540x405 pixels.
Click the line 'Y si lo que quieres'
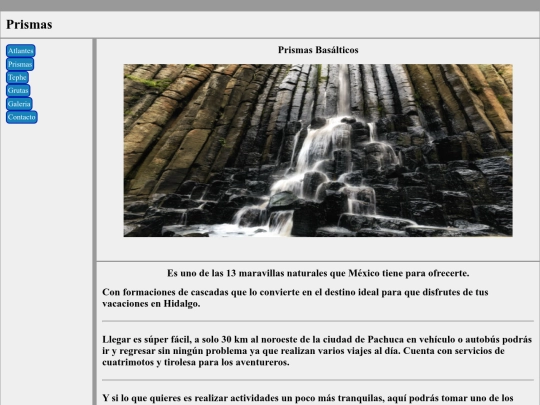[x=308, y=398]
